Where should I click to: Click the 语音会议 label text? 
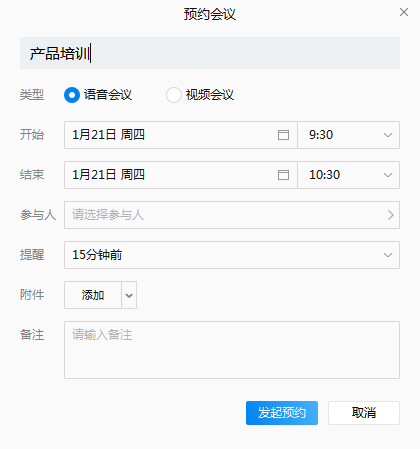click(108, 95)
